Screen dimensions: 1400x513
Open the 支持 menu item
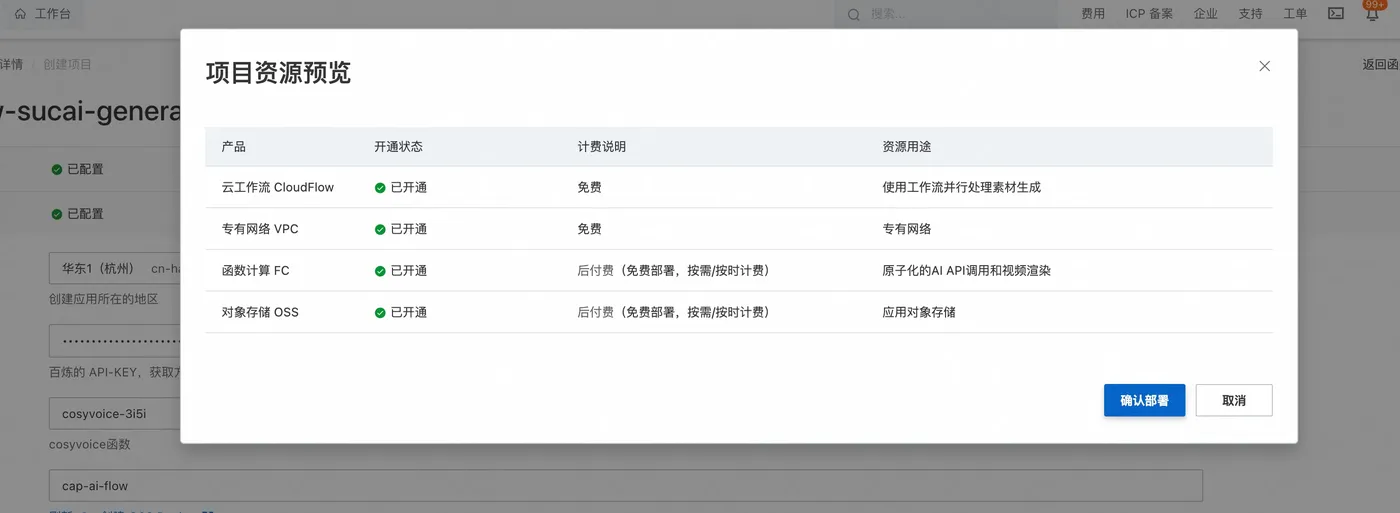[1250, 14]
